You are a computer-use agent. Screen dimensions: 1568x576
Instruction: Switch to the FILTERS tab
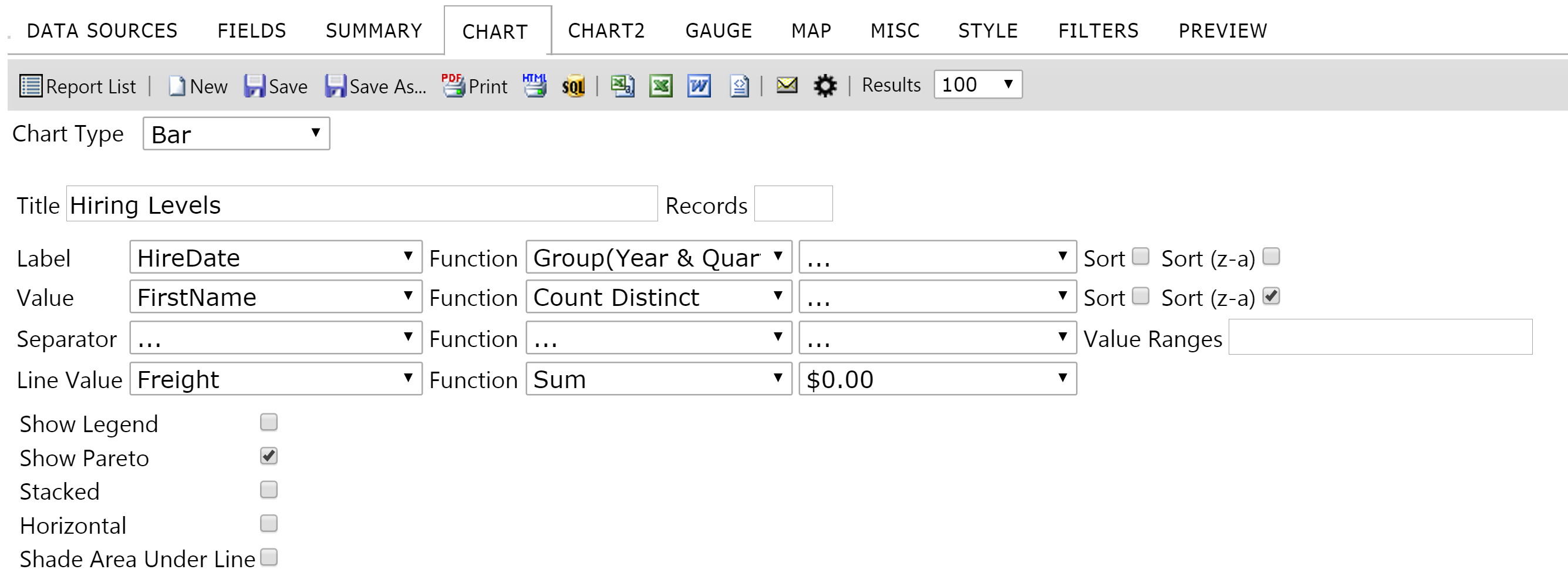point(1098,31)
